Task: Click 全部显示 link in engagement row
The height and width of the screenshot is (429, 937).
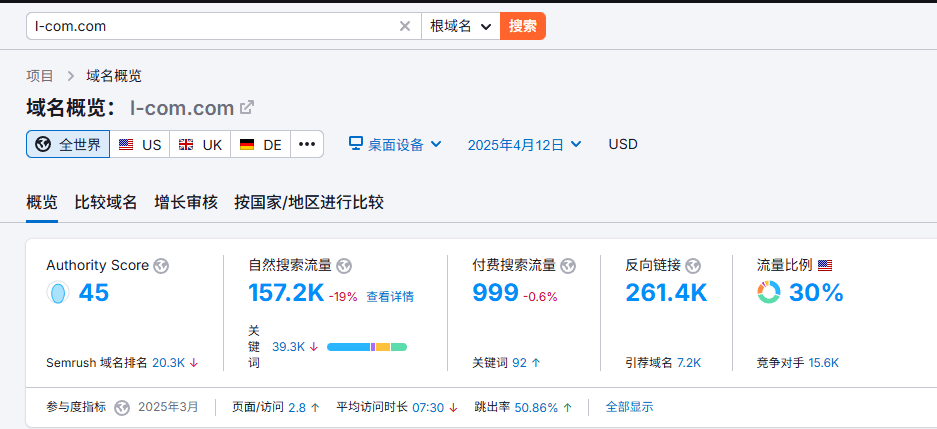Action: coord(629,407)
